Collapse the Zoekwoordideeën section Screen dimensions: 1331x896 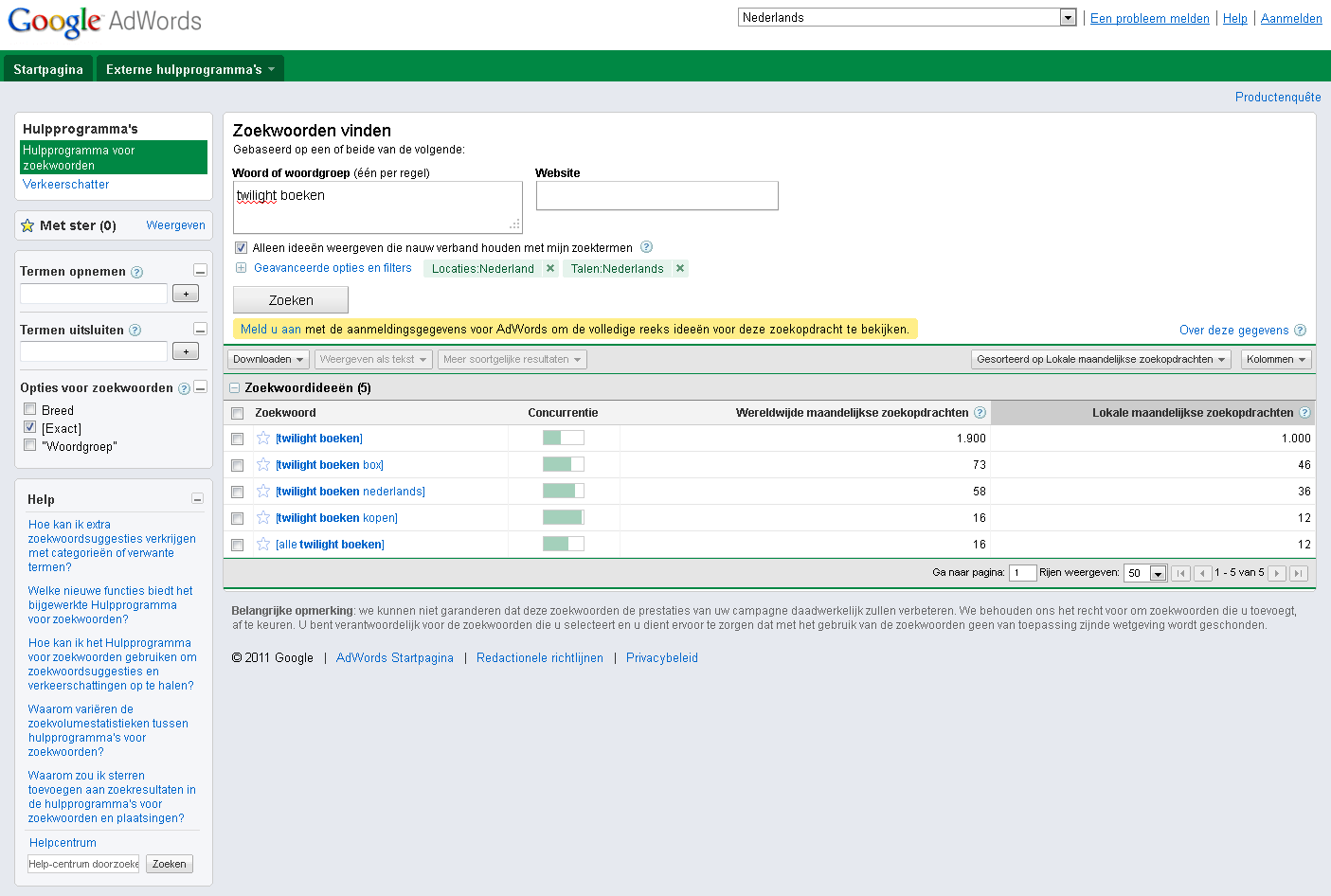click(234, 388)
